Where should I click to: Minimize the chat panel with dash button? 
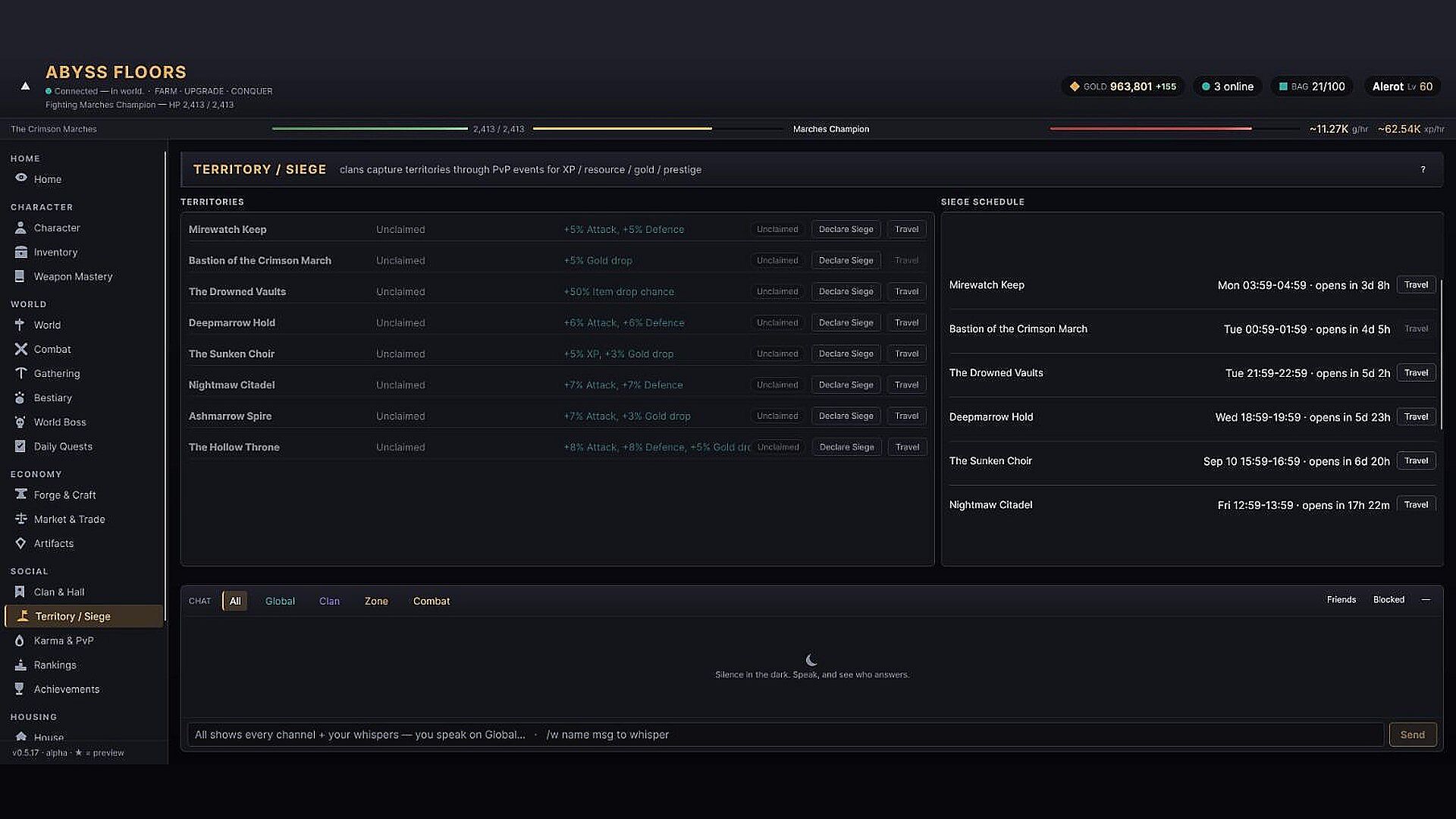1426,600
